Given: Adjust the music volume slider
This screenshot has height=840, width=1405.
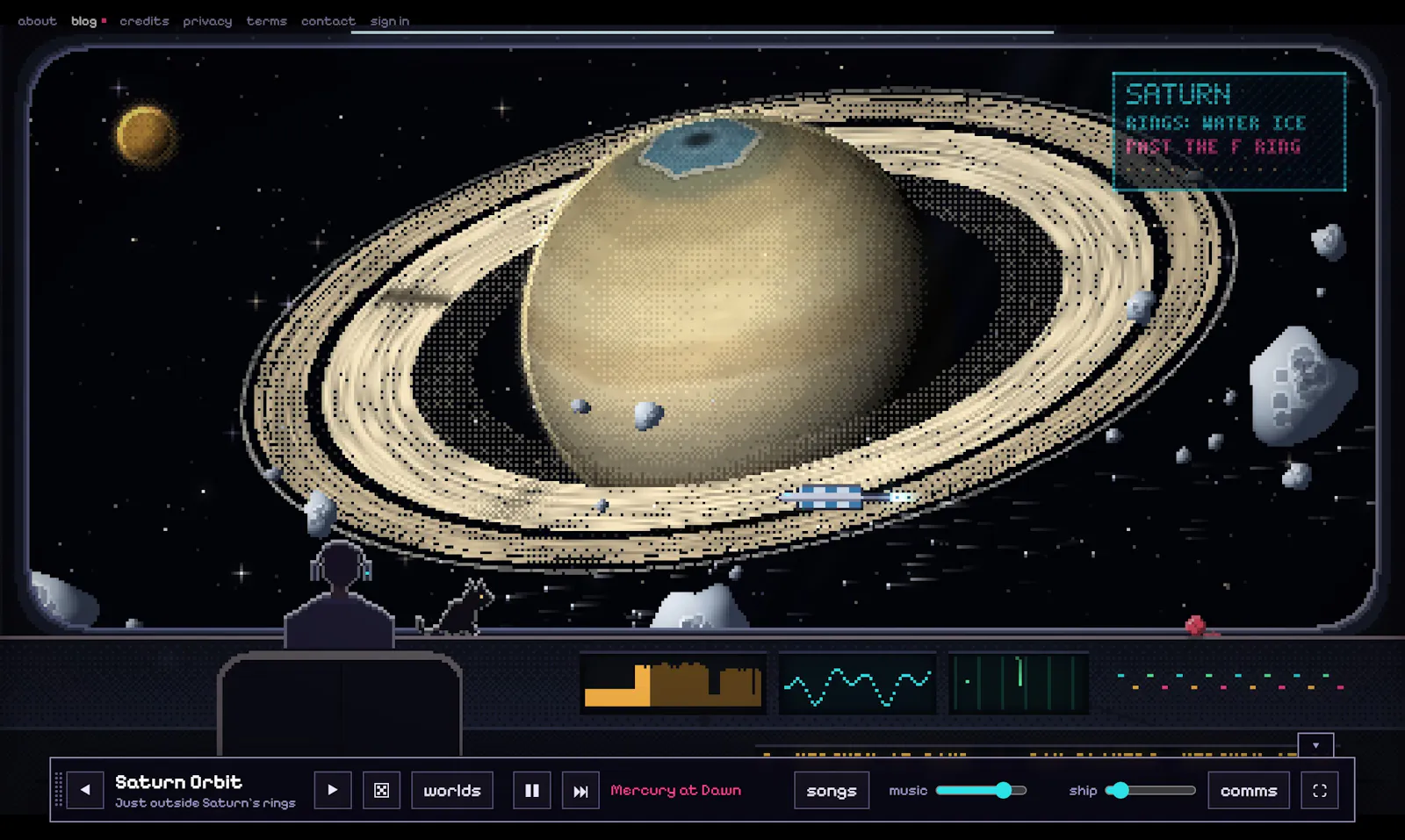Looking at the screenshot, I should pyautogui.click(x=981, y=790).
